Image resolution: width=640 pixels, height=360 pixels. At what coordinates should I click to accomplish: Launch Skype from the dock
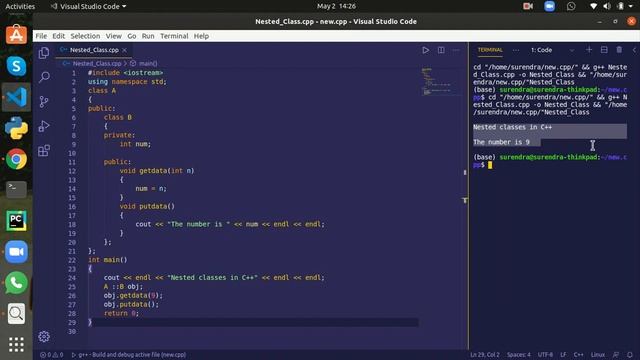[16, 66]
